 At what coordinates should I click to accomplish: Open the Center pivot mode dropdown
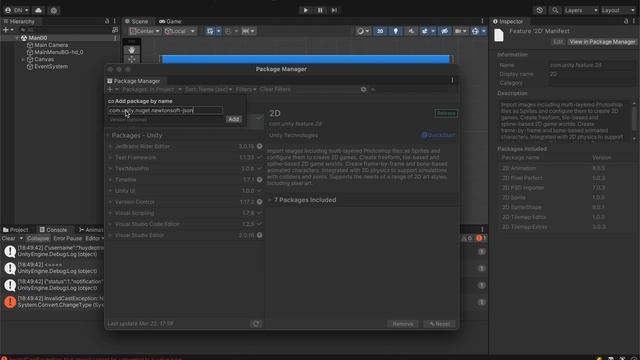point(144,31)
